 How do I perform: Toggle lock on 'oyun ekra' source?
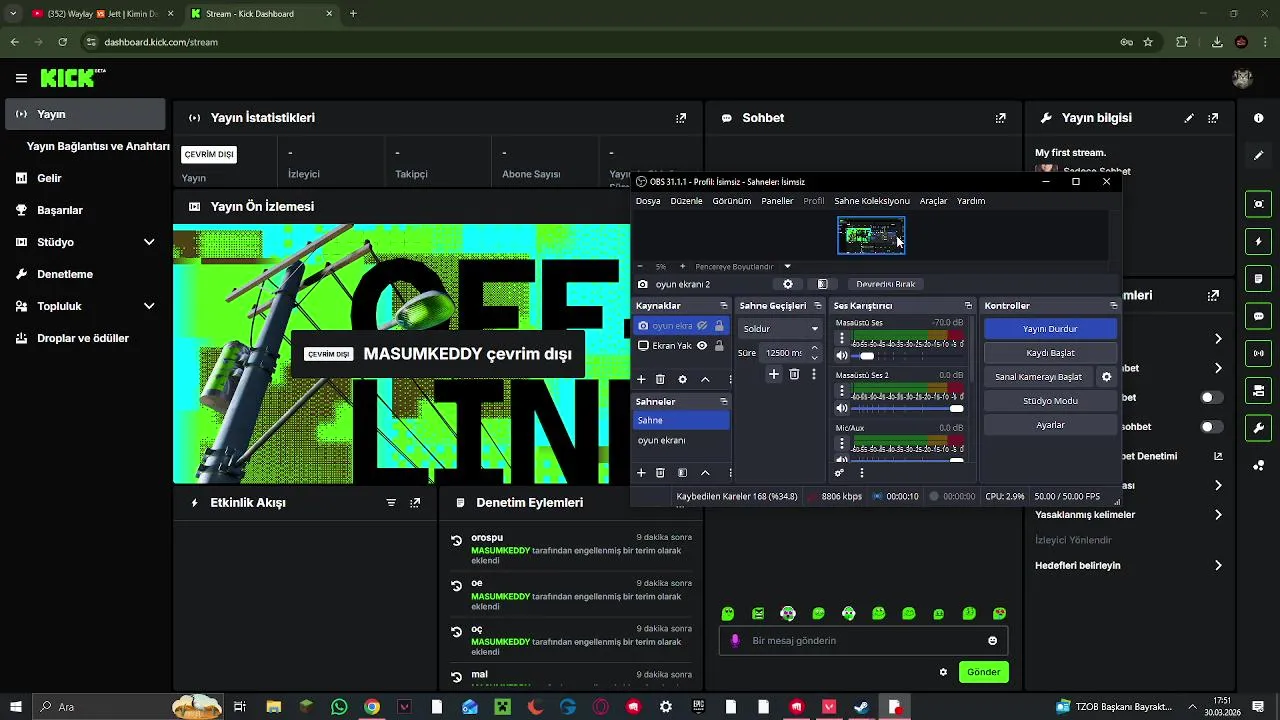718,326
